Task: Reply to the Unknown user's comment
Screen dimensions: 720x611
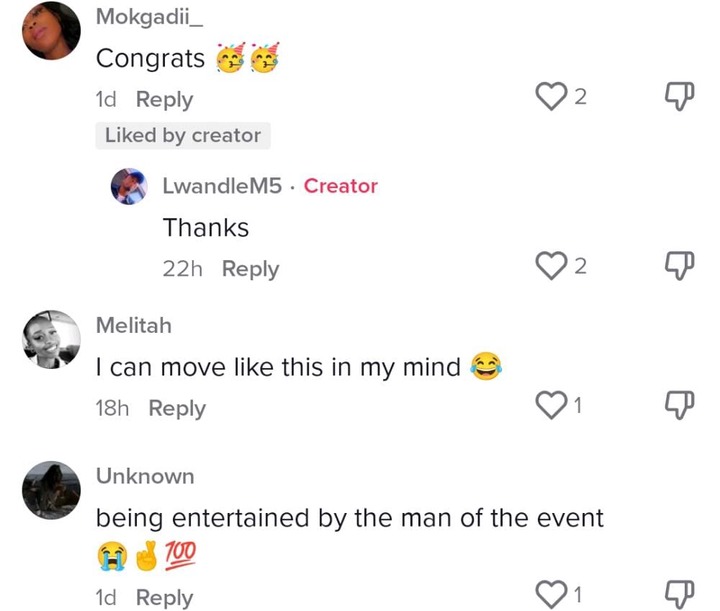Action: click(x=164, y=598)
